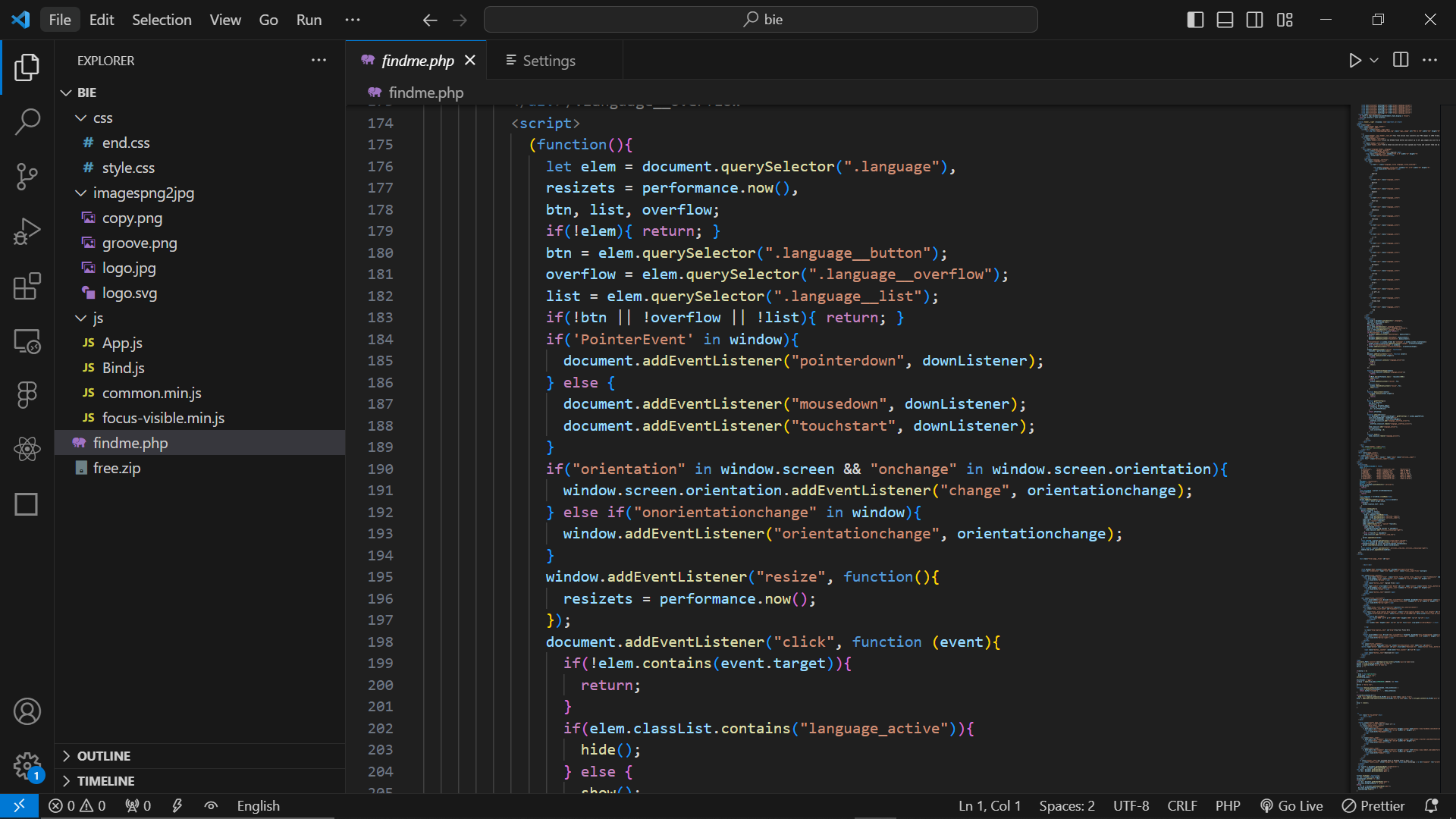This screenshot has width=1456, height=819.
Task: Open the run button dropdown arrow
Action: coord(1374,61)
